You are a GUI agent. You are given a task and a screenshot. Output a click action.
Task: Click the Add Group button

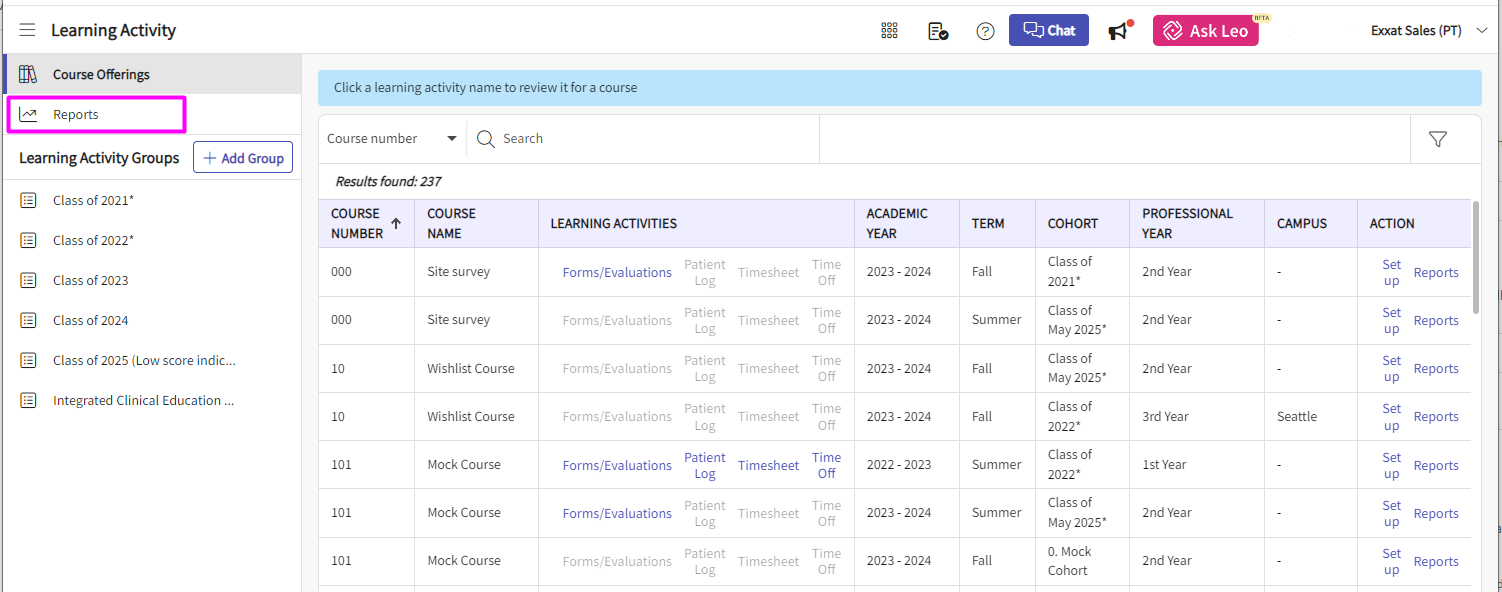click(242, 158)
